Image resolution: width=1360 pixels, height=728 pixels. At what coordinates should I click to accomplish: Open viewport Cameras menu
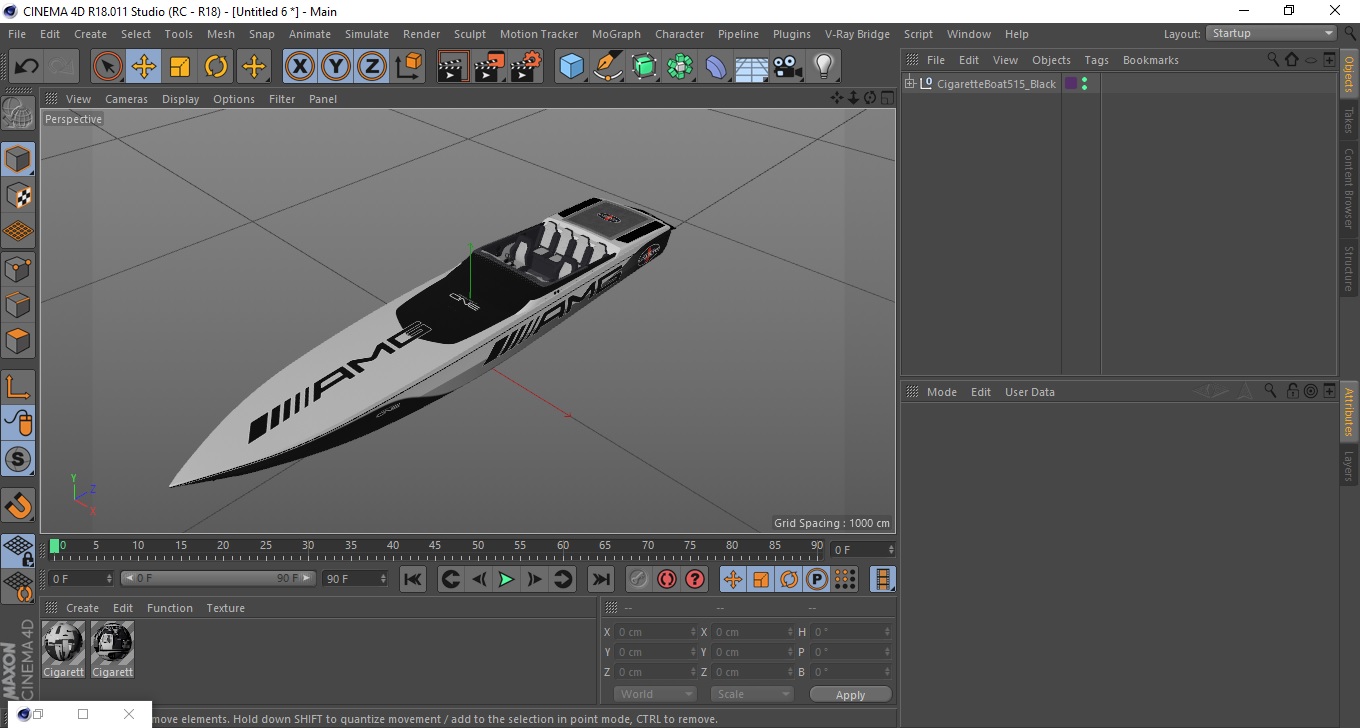tap(126, 99)
